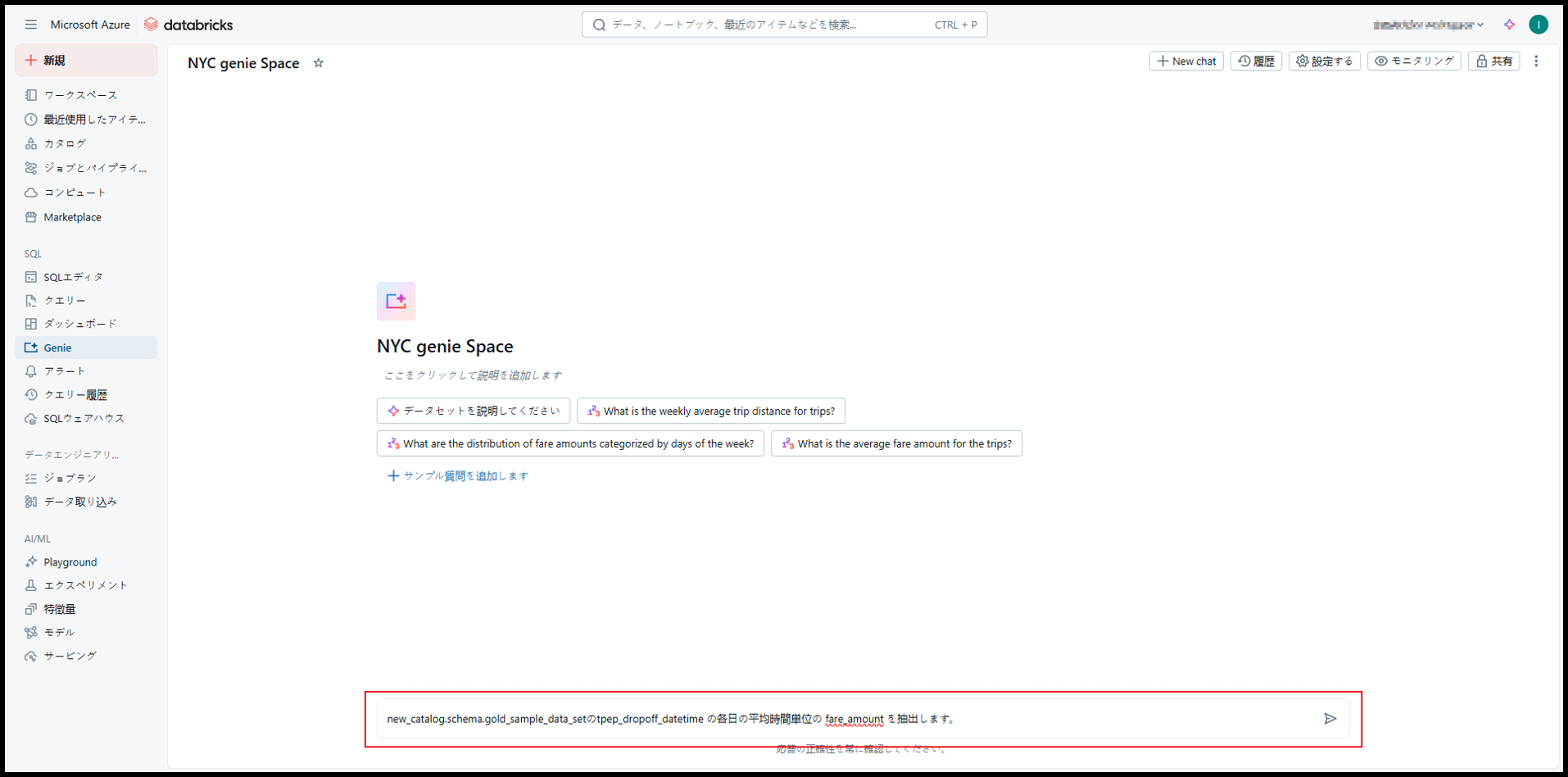Ask データセットを説明してください sample question
This screenshot has height=777, width=1568.
[474, 411]
